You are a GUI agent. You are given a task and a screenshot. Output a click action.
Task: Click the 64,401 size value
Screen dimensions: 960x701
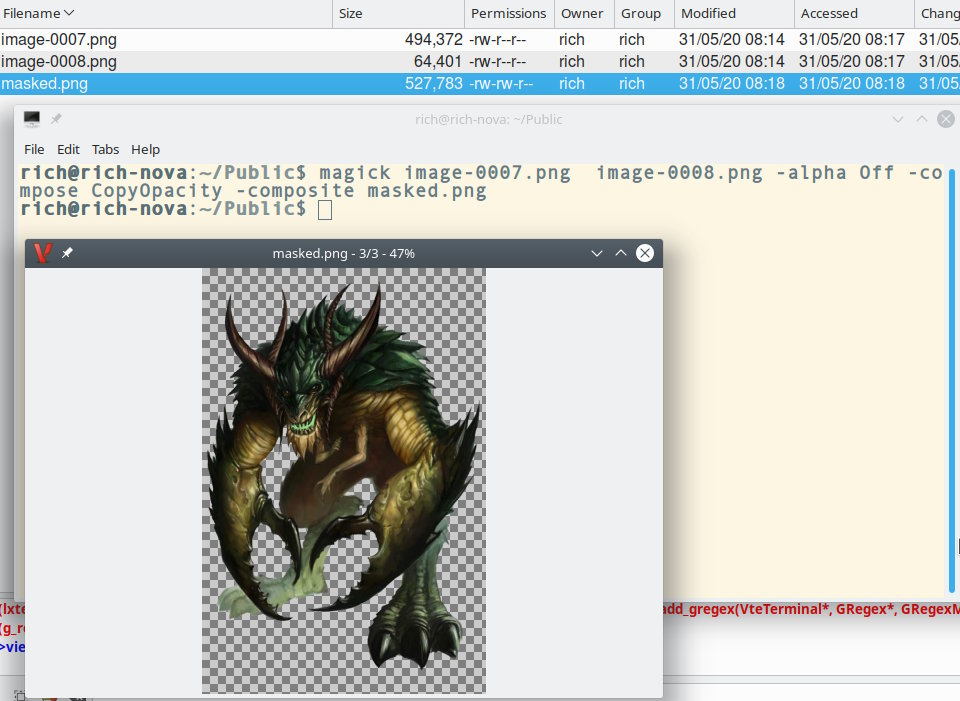438,62
